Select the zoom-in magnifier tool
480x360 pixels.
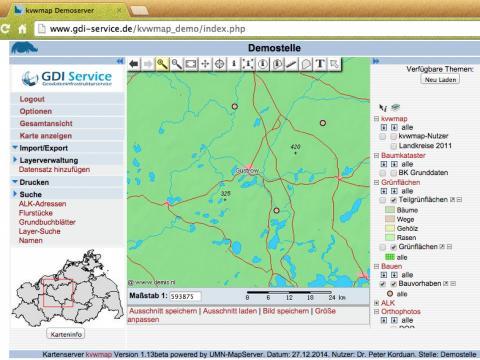[162, 64]
